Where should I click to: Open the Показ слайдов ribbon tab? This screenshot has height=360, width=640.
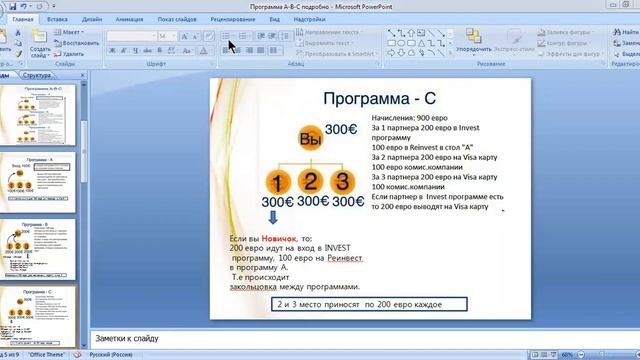pyautogui.click(x=177, y=19)
